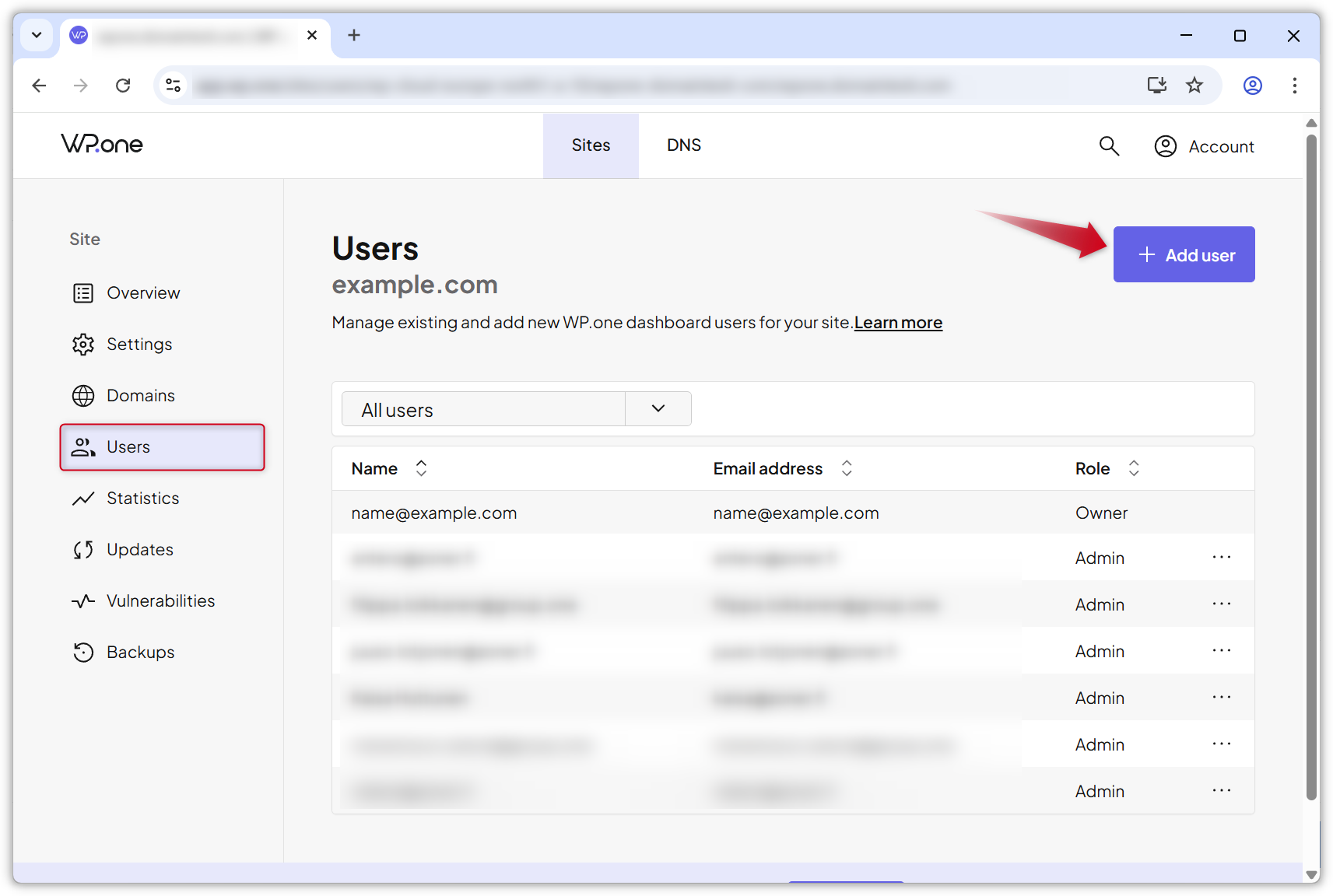Expand the All users filter dropdown
This screenshot has width=1333, height=896.
(658, 408)
